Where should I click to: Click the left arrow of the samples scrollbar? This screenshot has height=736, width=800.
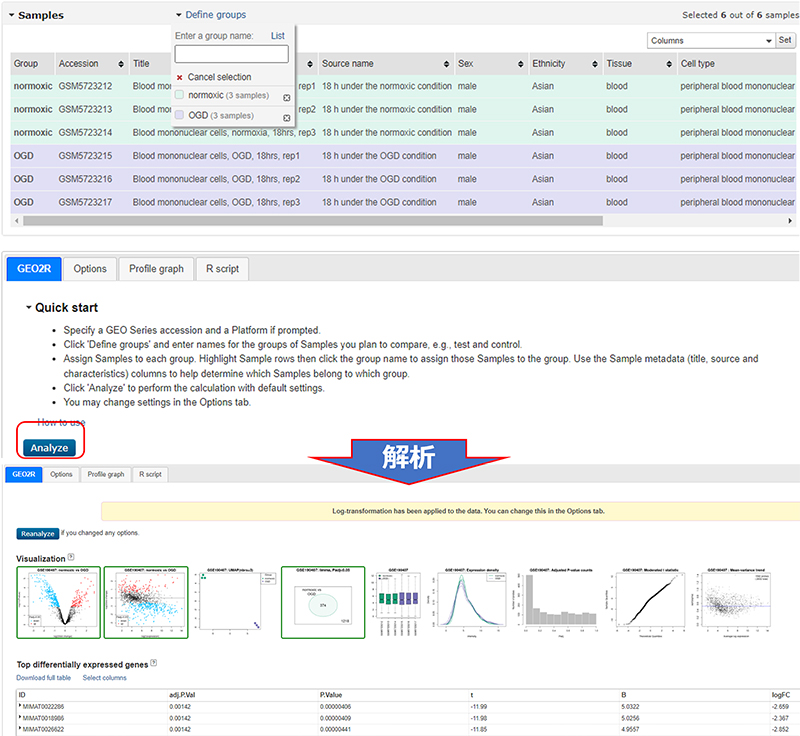pyautogui.click(x=17, y=221)
